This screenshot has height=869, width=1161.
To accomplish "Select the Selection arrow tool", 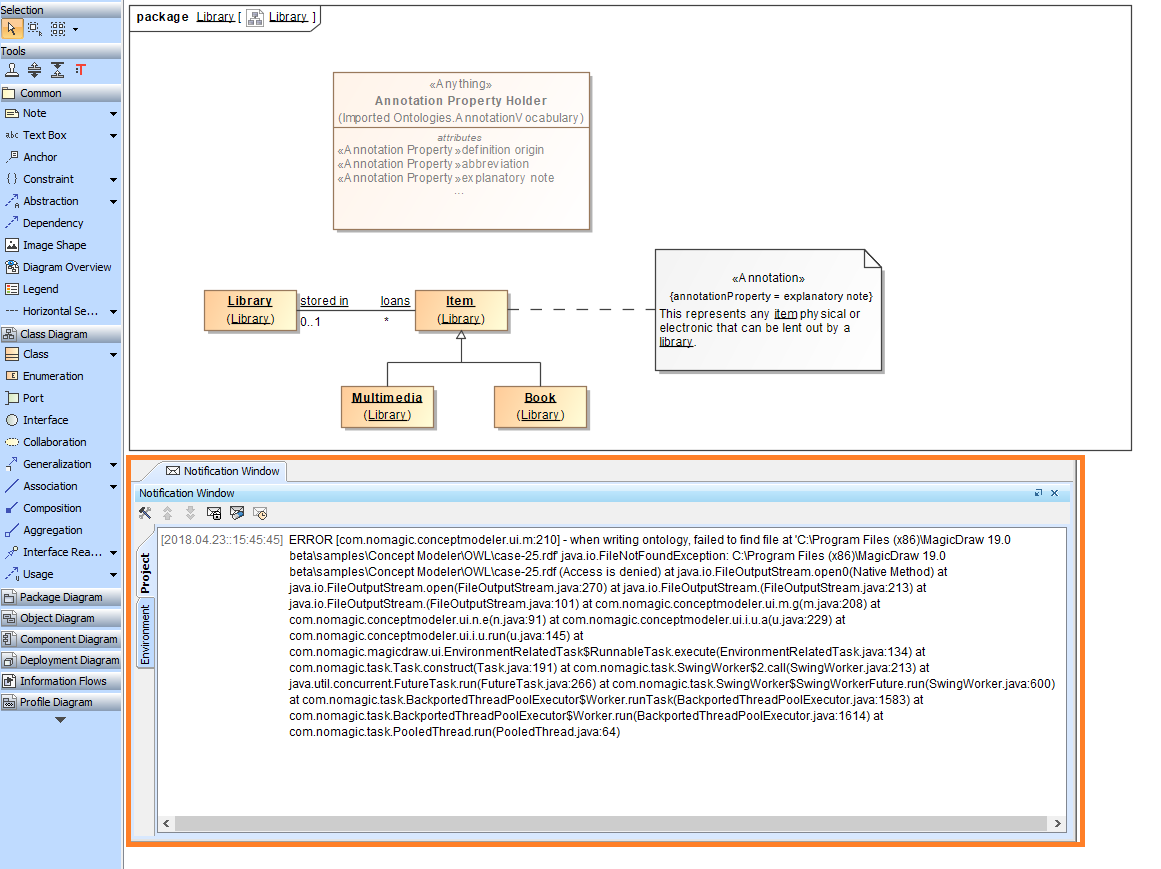I will 12,28.
